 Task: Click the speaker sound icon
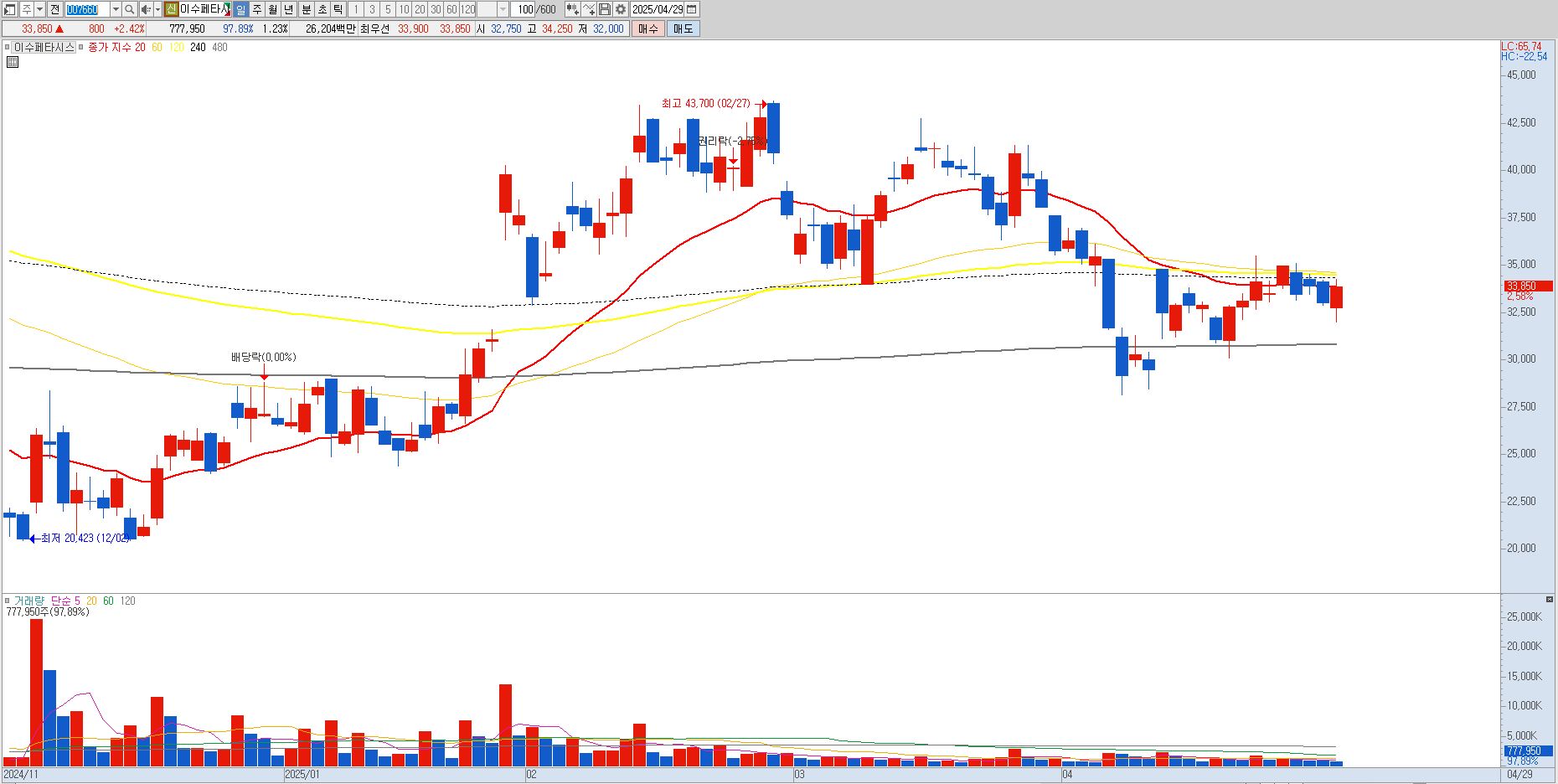146,9
